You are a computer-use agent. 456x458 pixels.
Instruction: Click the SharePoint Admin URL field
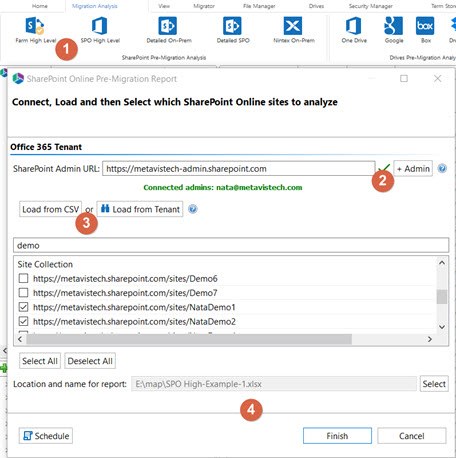(x=239, y=169)
